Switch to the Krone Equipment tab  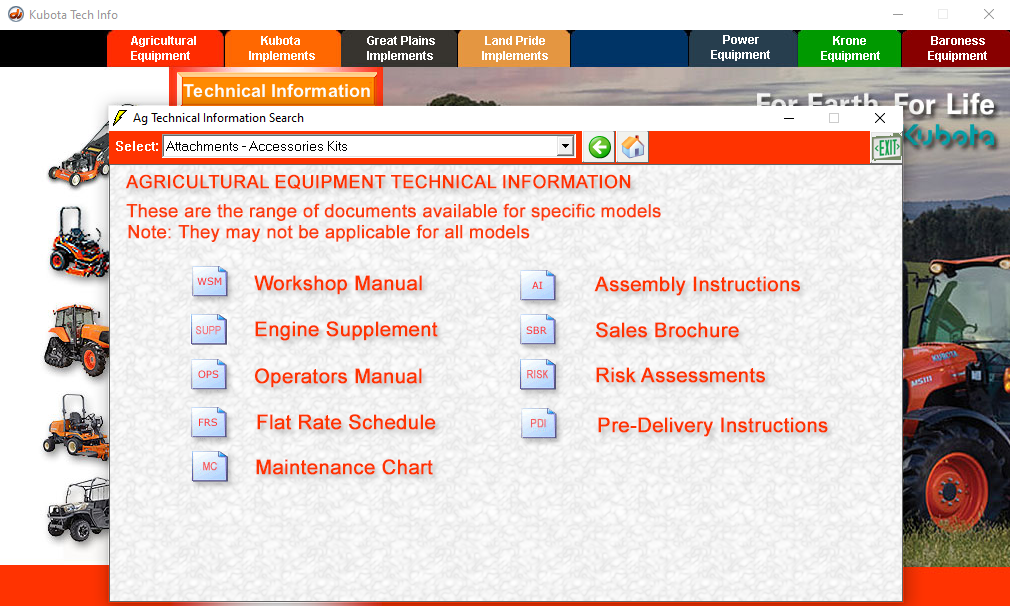click(848, 48)
